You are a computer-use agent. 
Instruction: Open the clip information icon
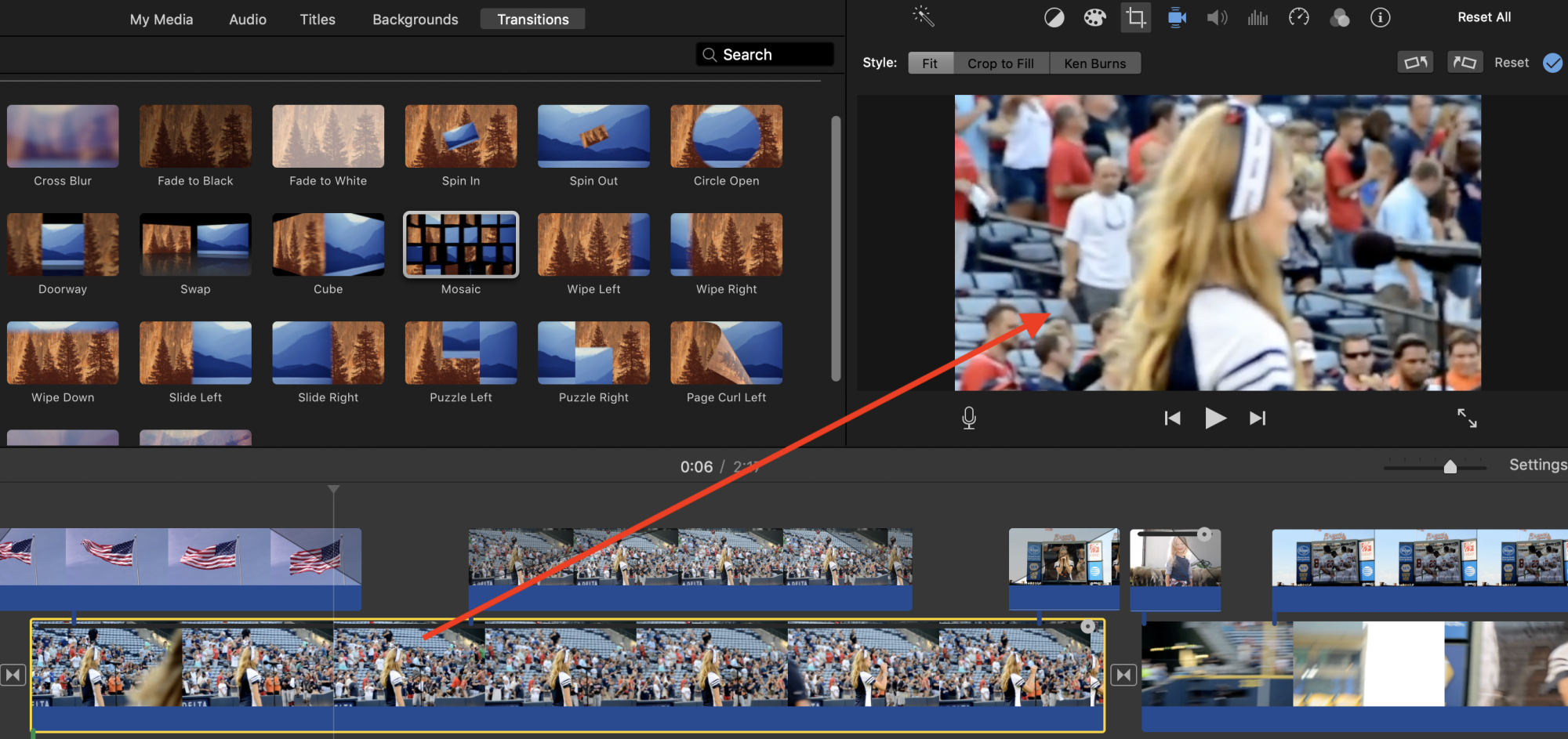tap(1381, 17)
